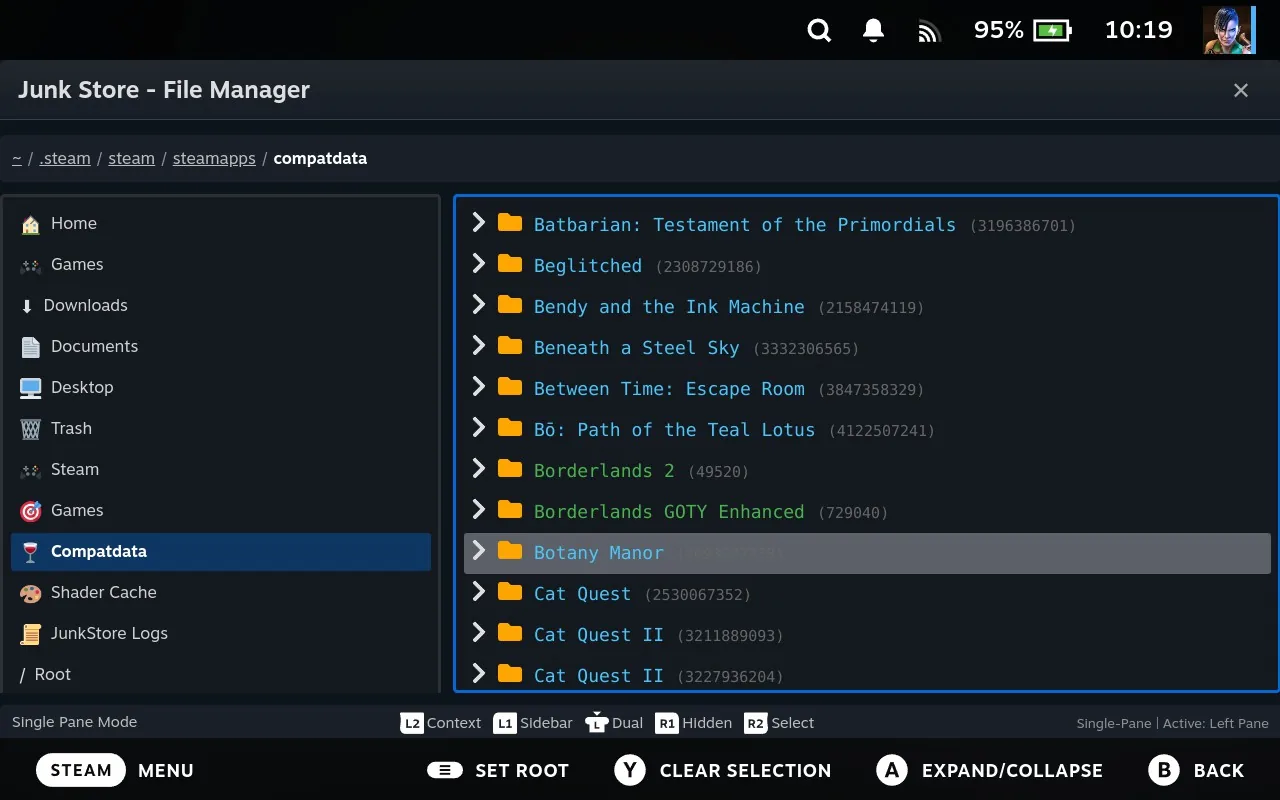
Task: Click the SET ROOT button
Action: pos(498,770)
